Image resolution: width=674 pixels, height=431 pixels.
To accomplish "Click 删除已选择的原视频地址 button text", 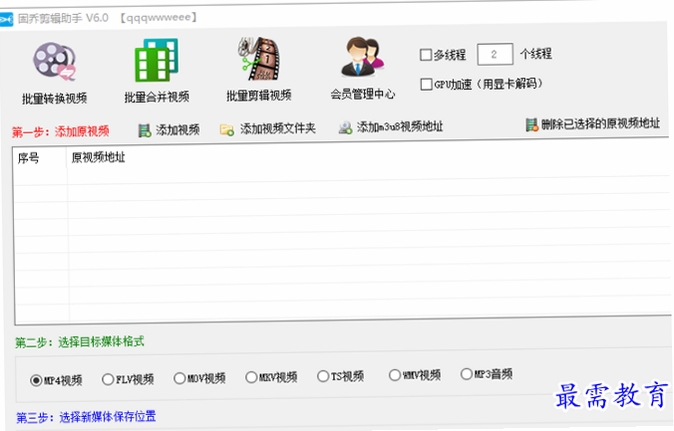I will [x=600, y=124].
